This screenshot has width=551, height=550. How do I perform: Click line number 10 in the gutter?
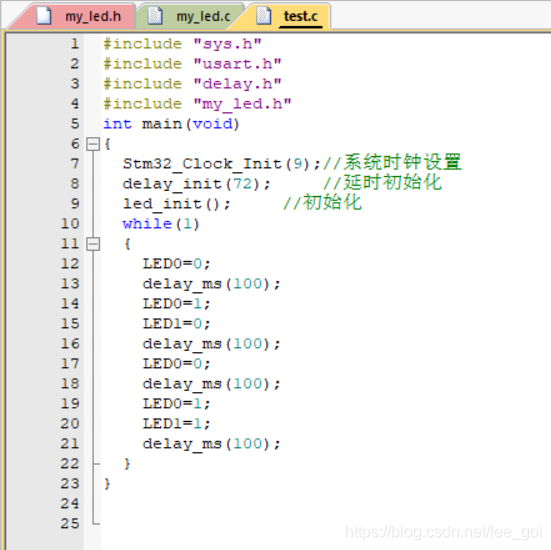click(70, 224)
